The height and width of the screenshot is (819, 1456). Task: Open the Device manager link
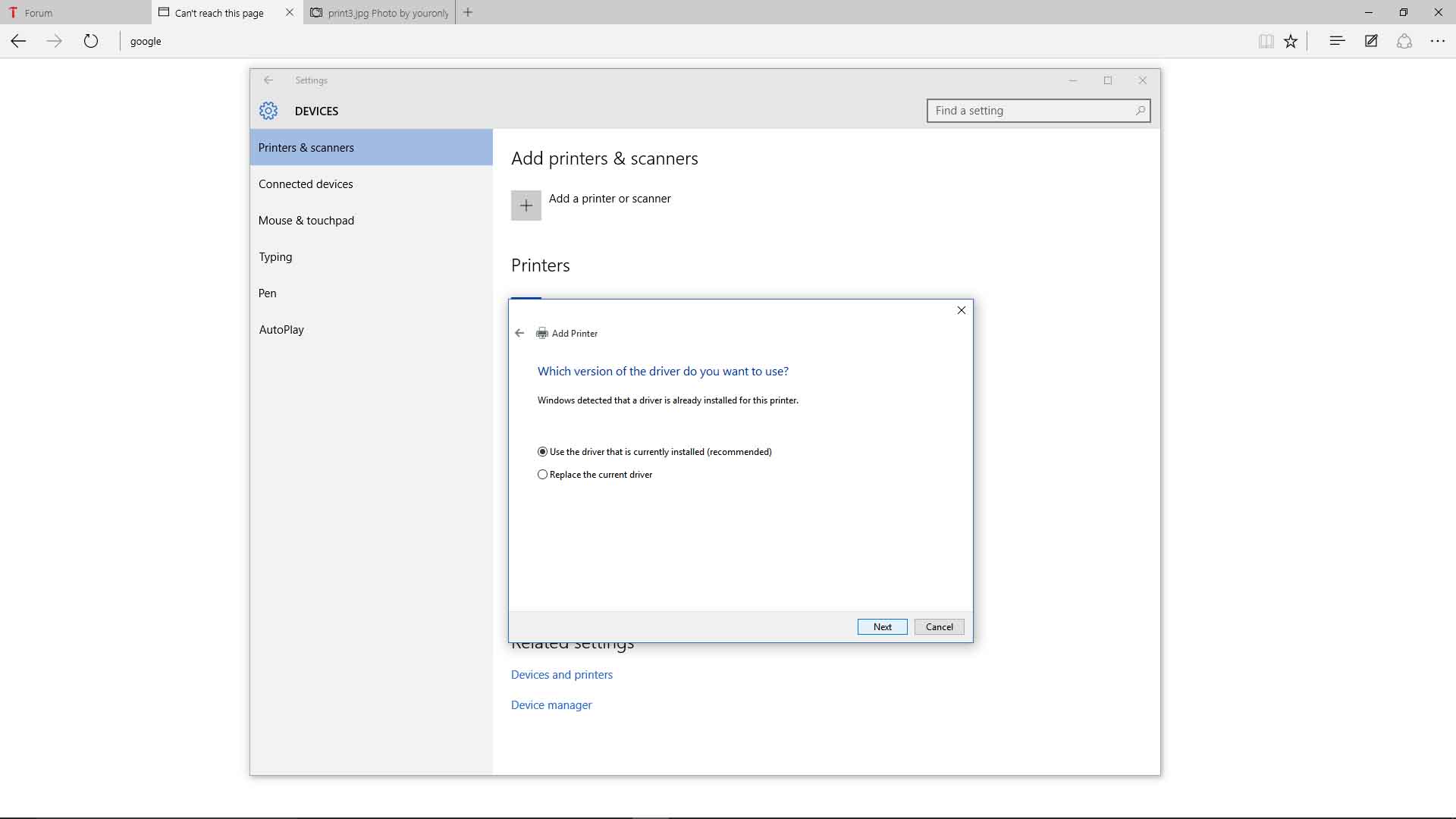tap(551, 704)
